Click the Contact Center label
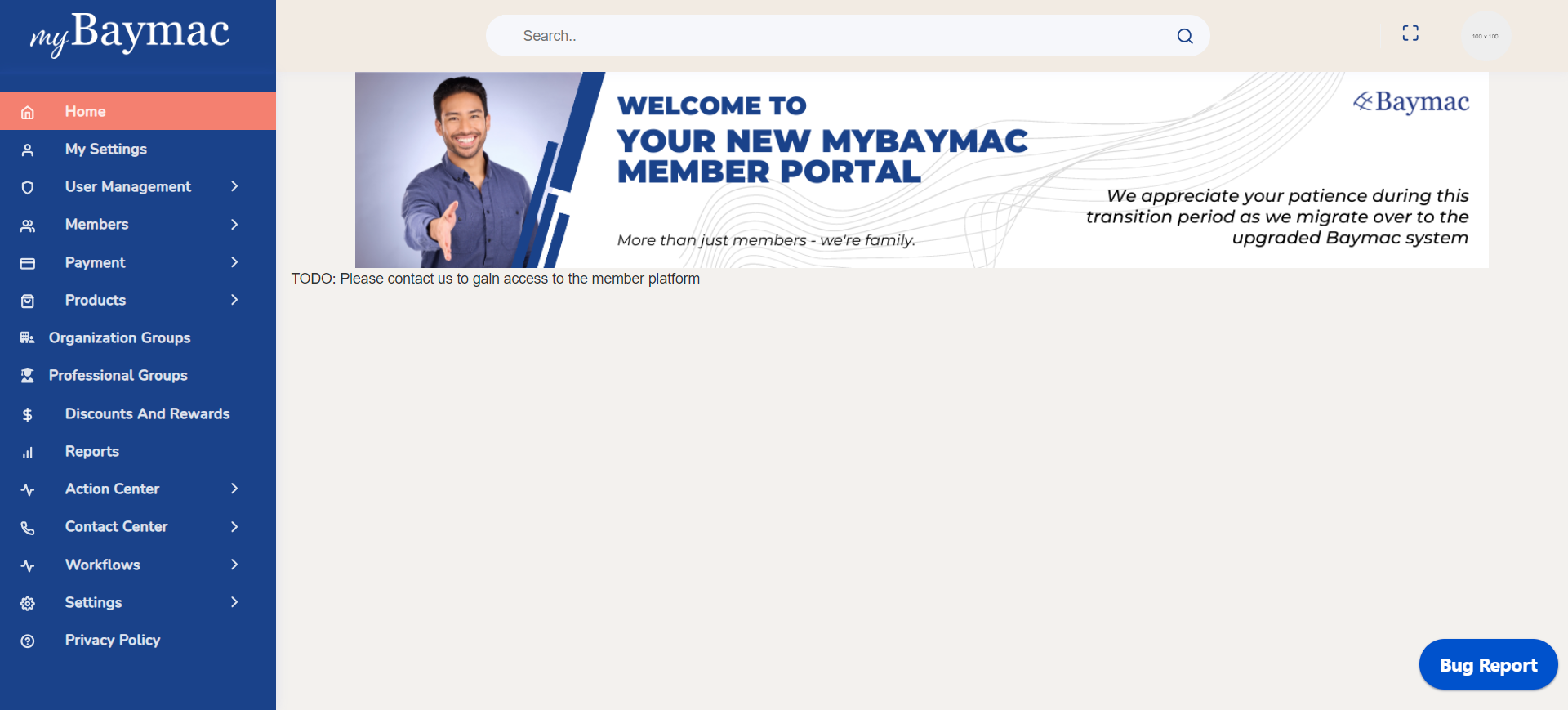Viewport: 1568px width, 710px height. (x=116, y=526)
